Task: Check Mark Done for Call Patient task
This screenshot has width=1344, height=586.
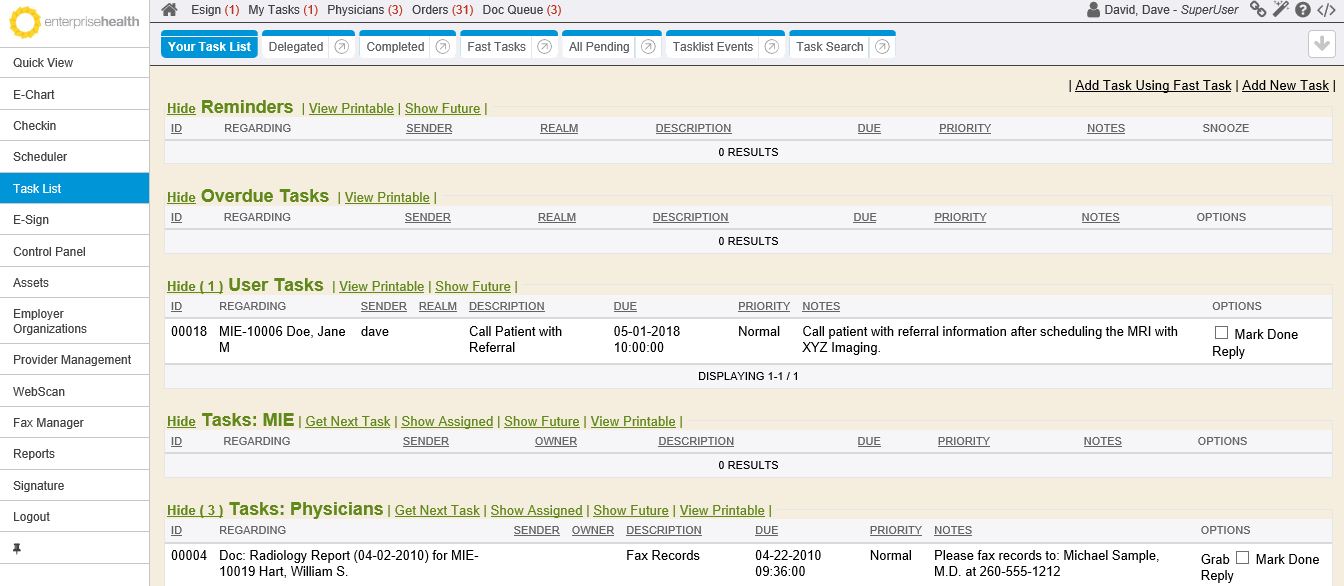Action: pyautogui.click(x=1221, y=333)
